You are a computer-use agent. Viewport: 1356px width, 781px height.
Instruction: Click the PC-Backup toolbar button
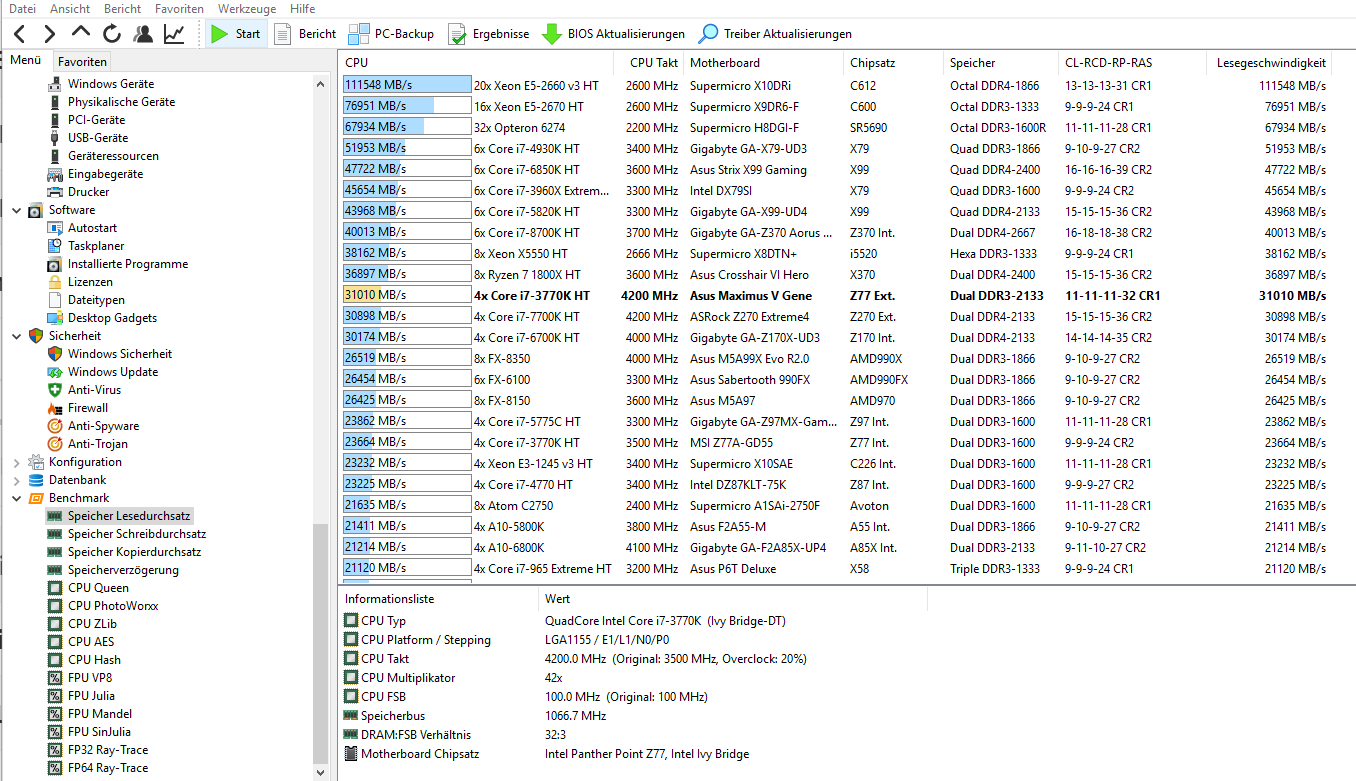[x=391, y=34]
